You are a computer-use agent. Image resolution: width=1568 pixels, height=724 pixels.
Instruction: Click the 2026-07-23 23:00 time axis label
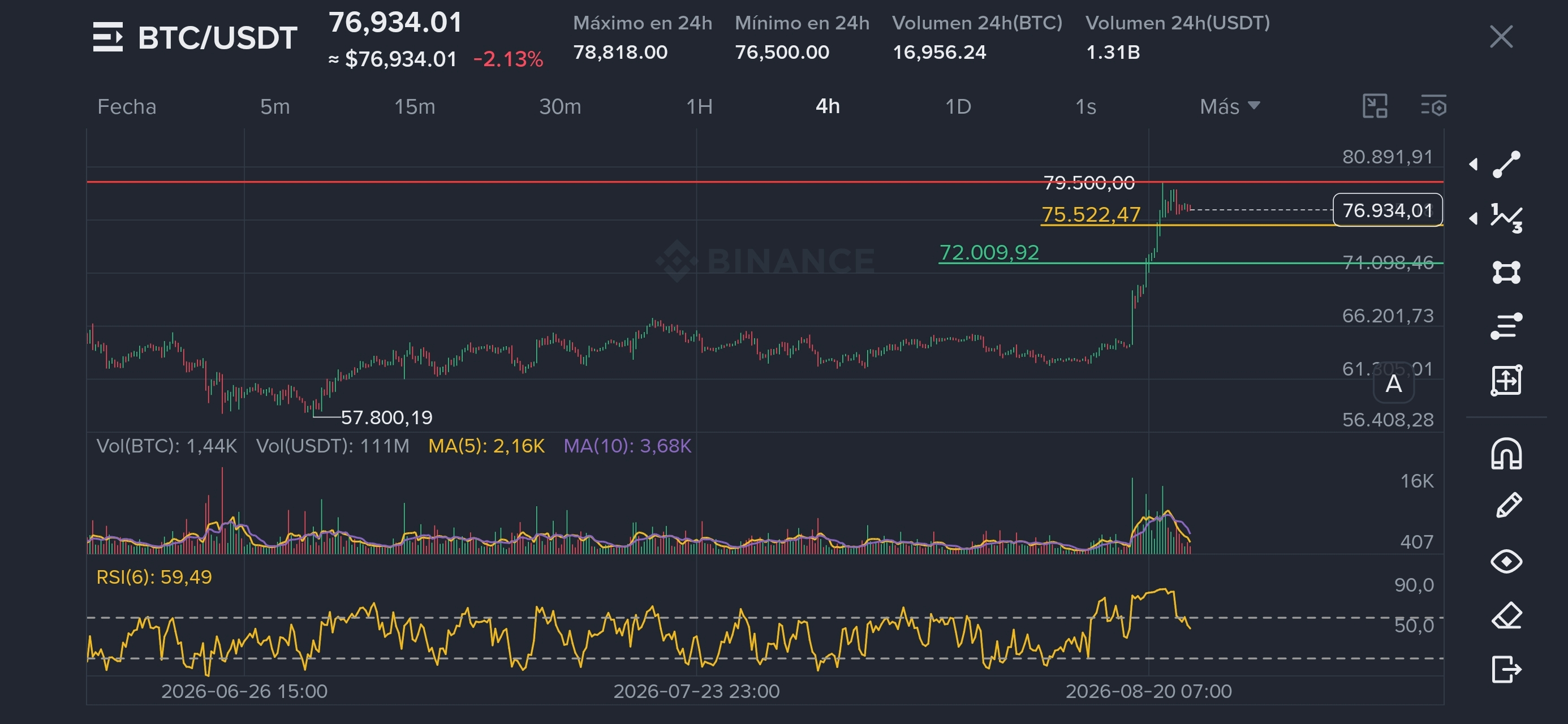(696, 691)
